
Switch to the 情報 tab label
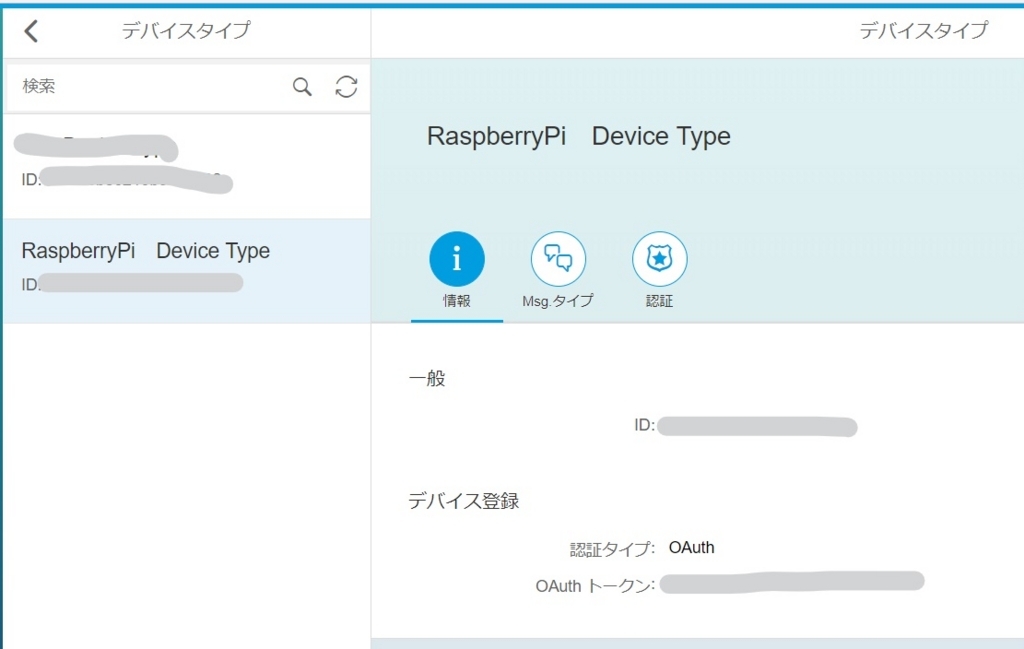456,301
